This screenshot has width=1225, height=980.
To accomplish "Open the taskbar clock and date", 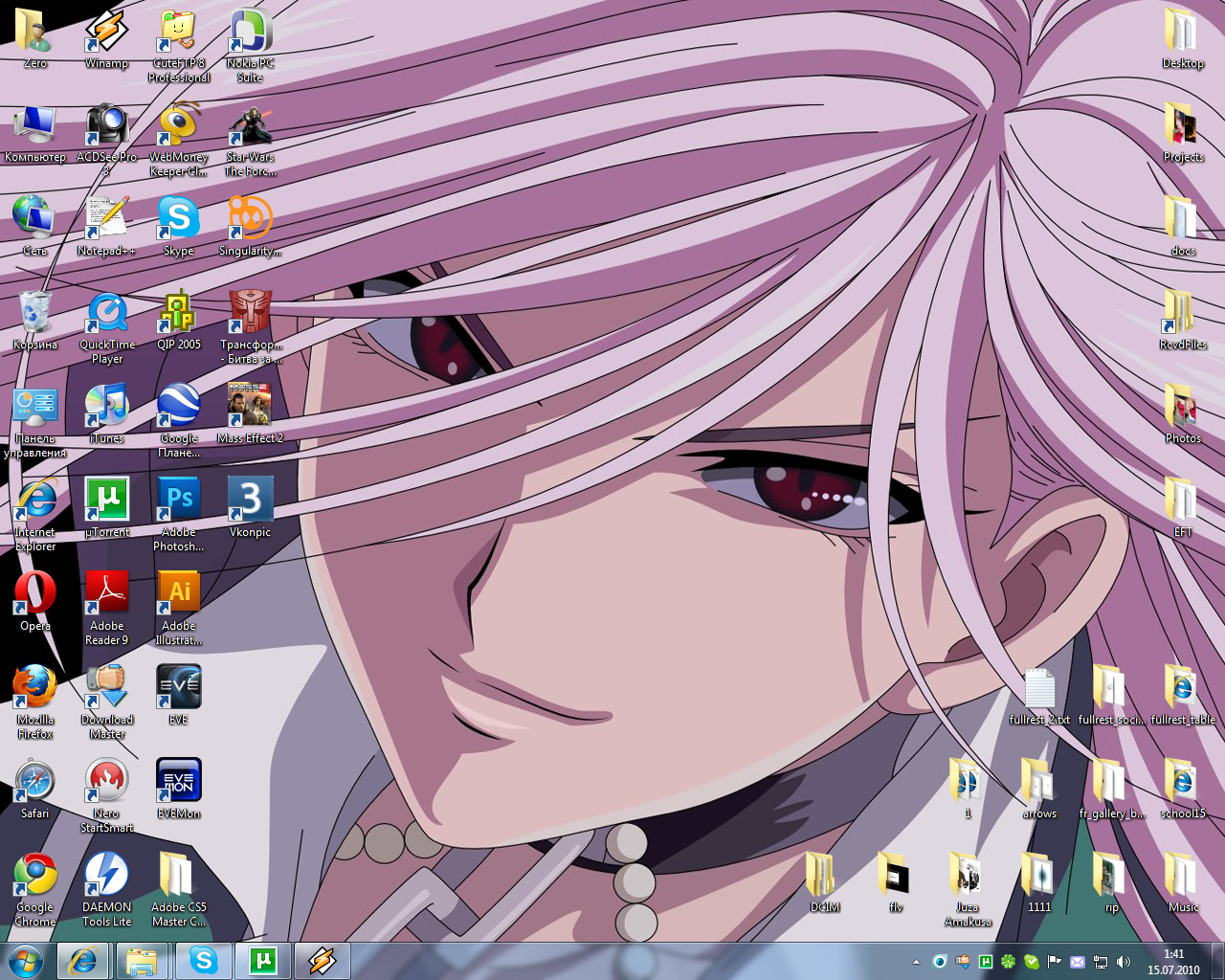I will [1173, 962].
